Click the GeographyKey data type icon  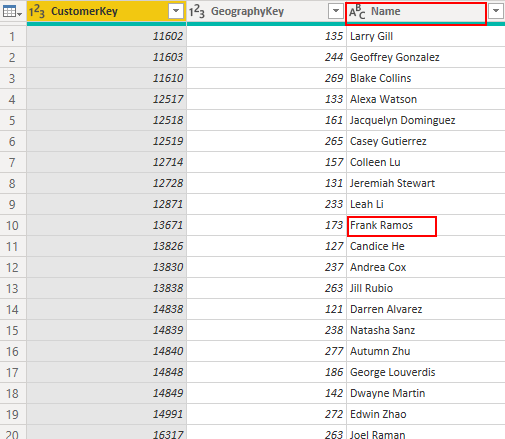pyautogui.click(x=197, y=11)
